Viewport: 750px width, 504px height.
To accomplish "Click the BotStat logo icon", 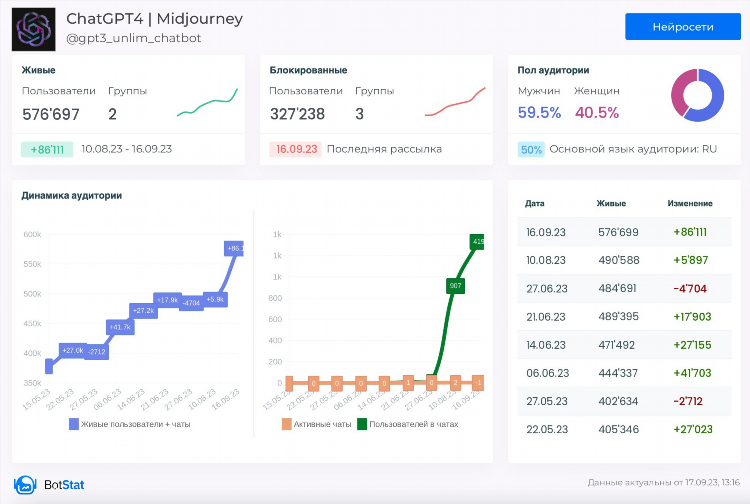I will click(x=25, y=484).
